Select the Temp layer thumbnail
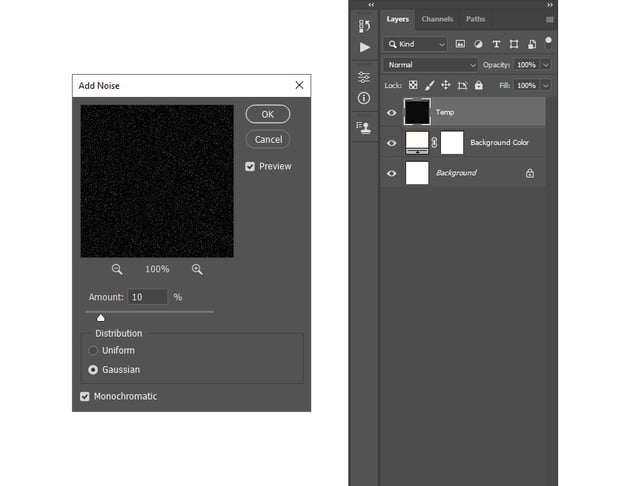The height and width of the screenshot is (486, 630). 417,112
